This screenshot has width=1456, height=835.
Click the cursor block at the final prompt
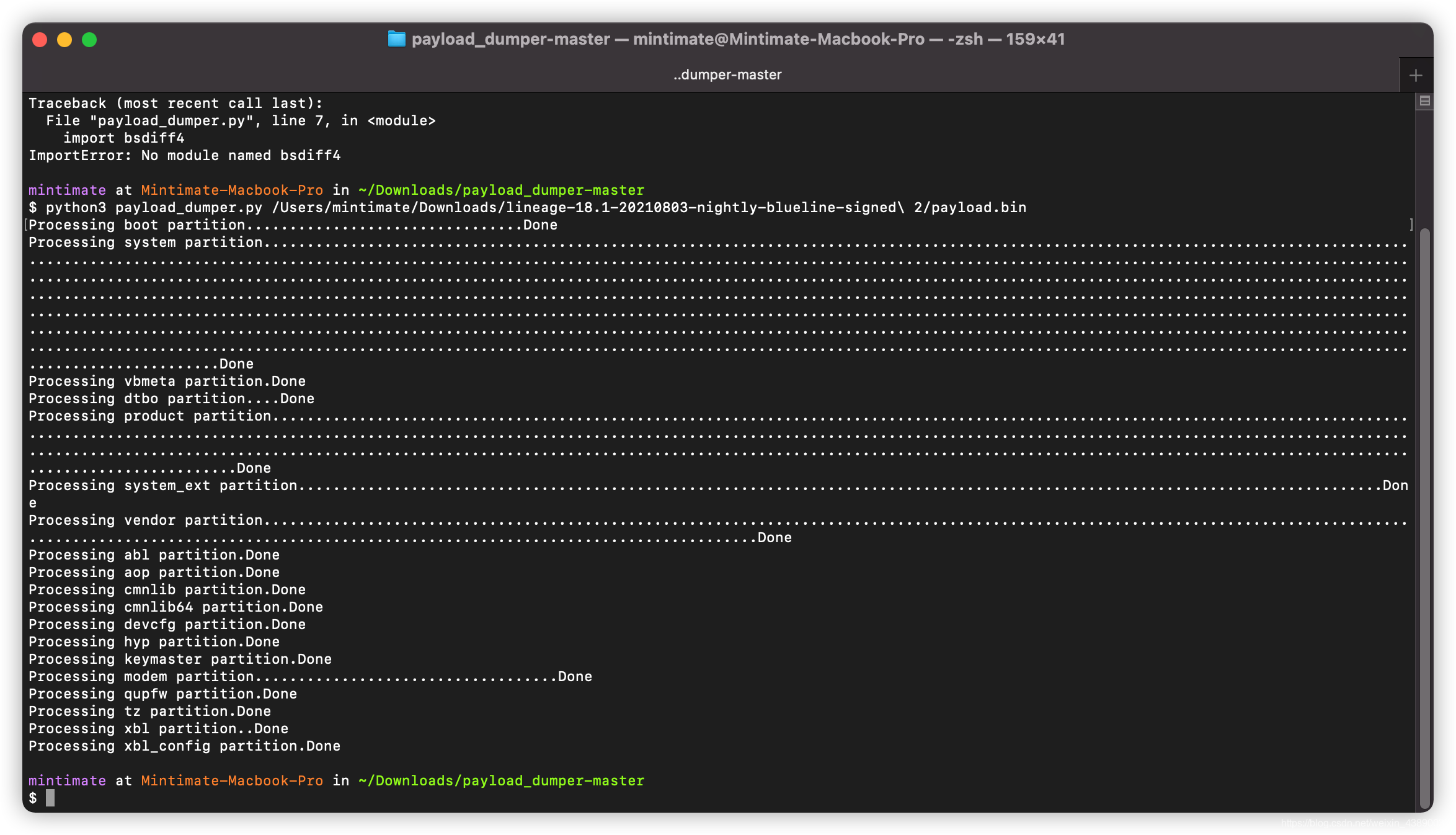[x=50, y=798]
